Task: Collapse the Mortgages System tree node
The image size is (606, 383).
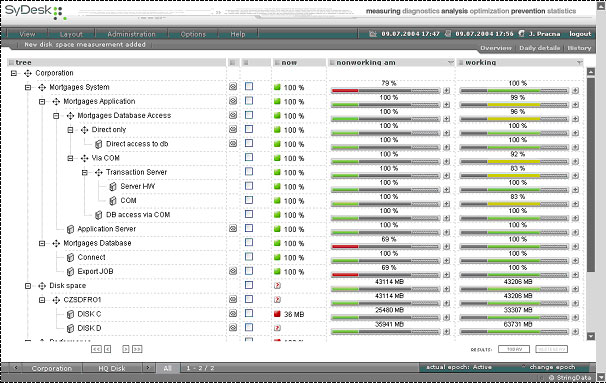Action: click(28, 88)
